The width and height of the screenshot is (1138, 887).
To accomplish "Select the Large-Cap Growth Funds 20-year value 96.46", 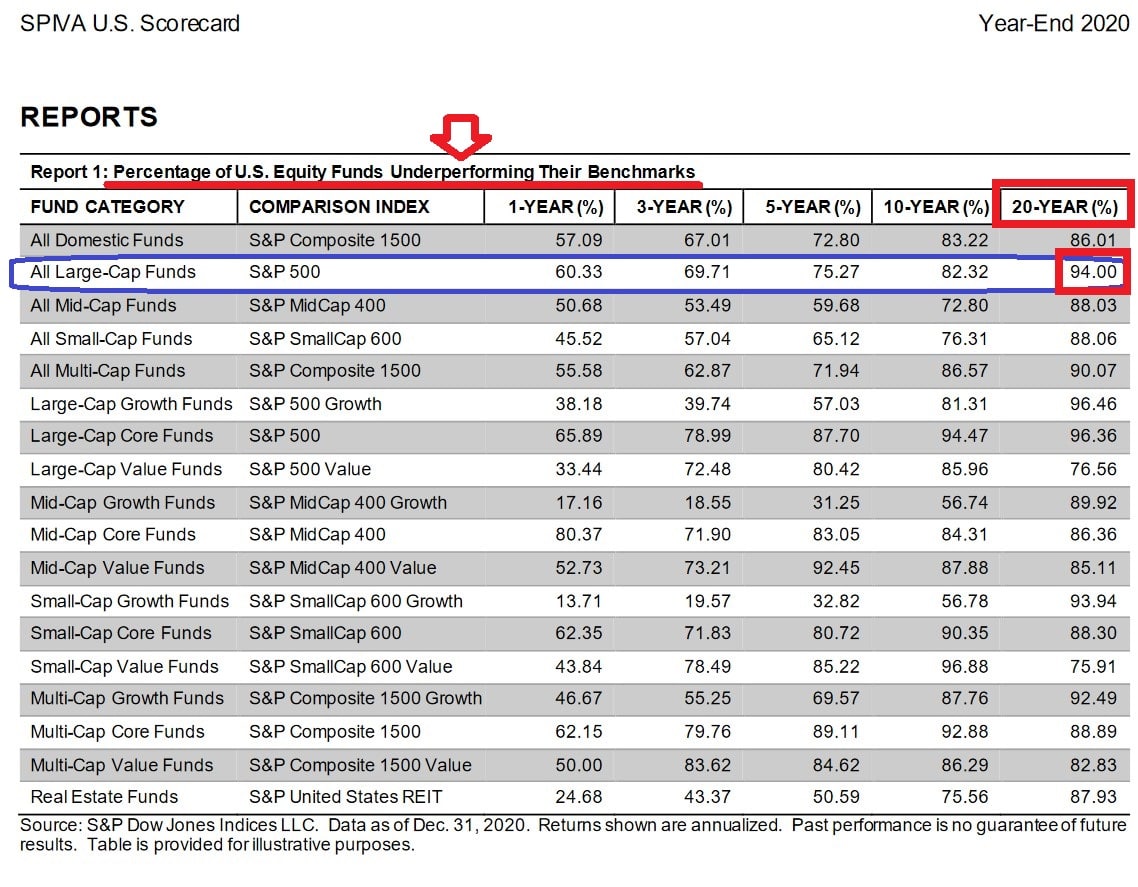I will click(1092, 404).
